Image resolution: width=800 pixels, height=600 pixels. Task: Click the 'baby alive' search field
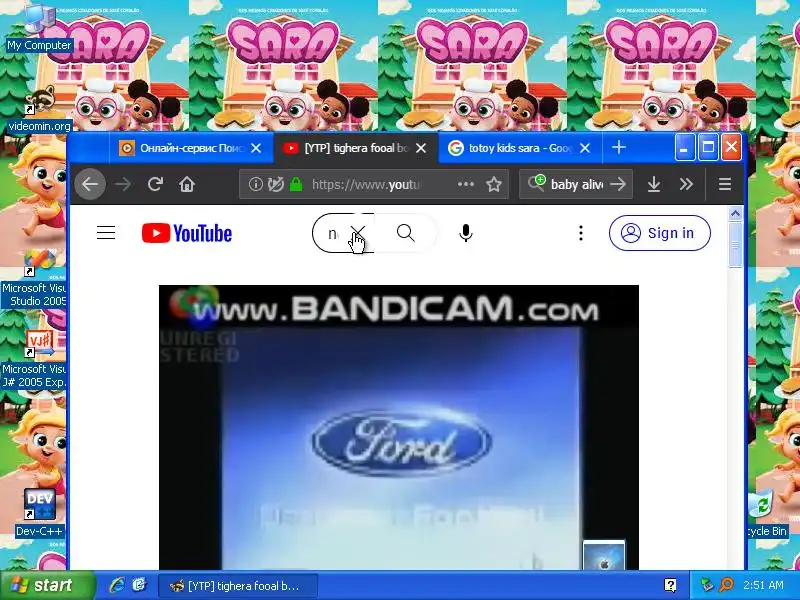577,184
